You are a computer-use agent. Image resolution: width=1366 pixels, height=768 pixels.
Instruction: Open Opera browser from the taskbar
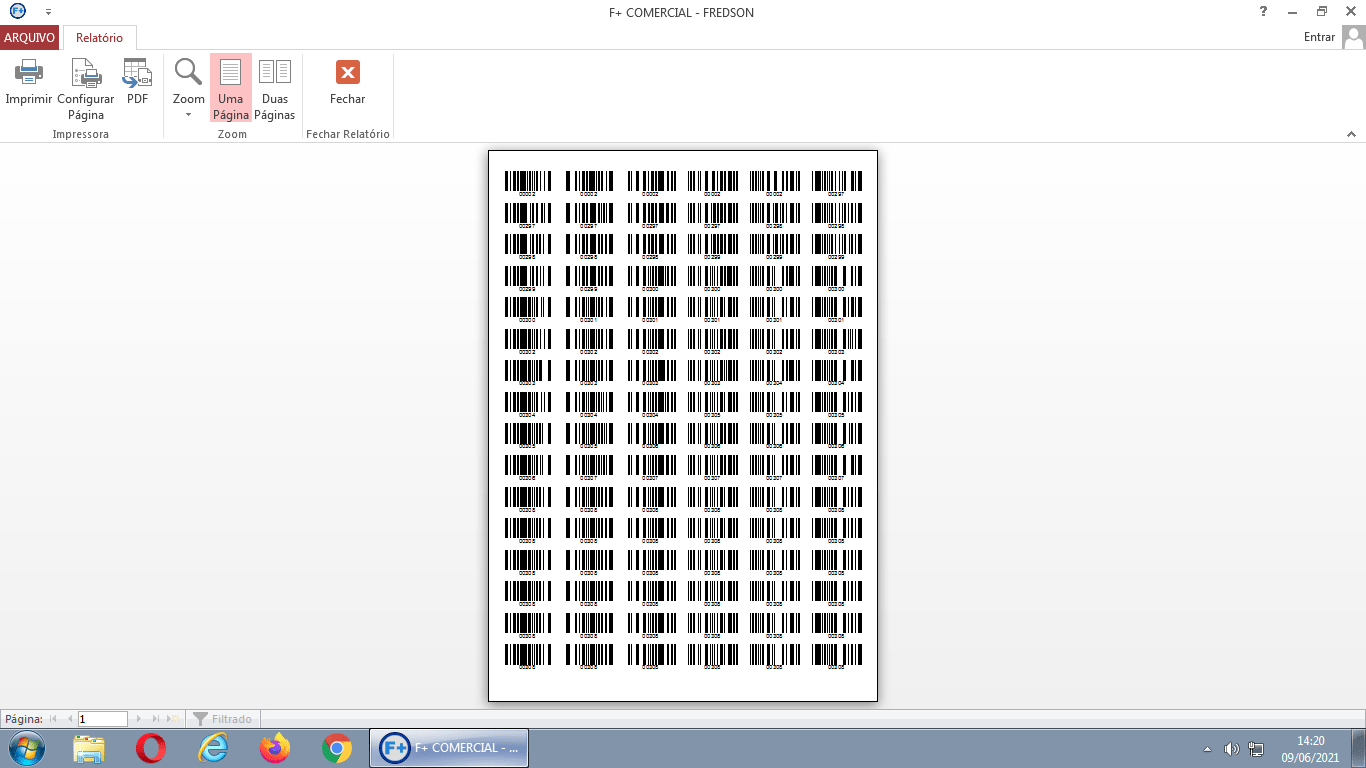coord(151,748)
